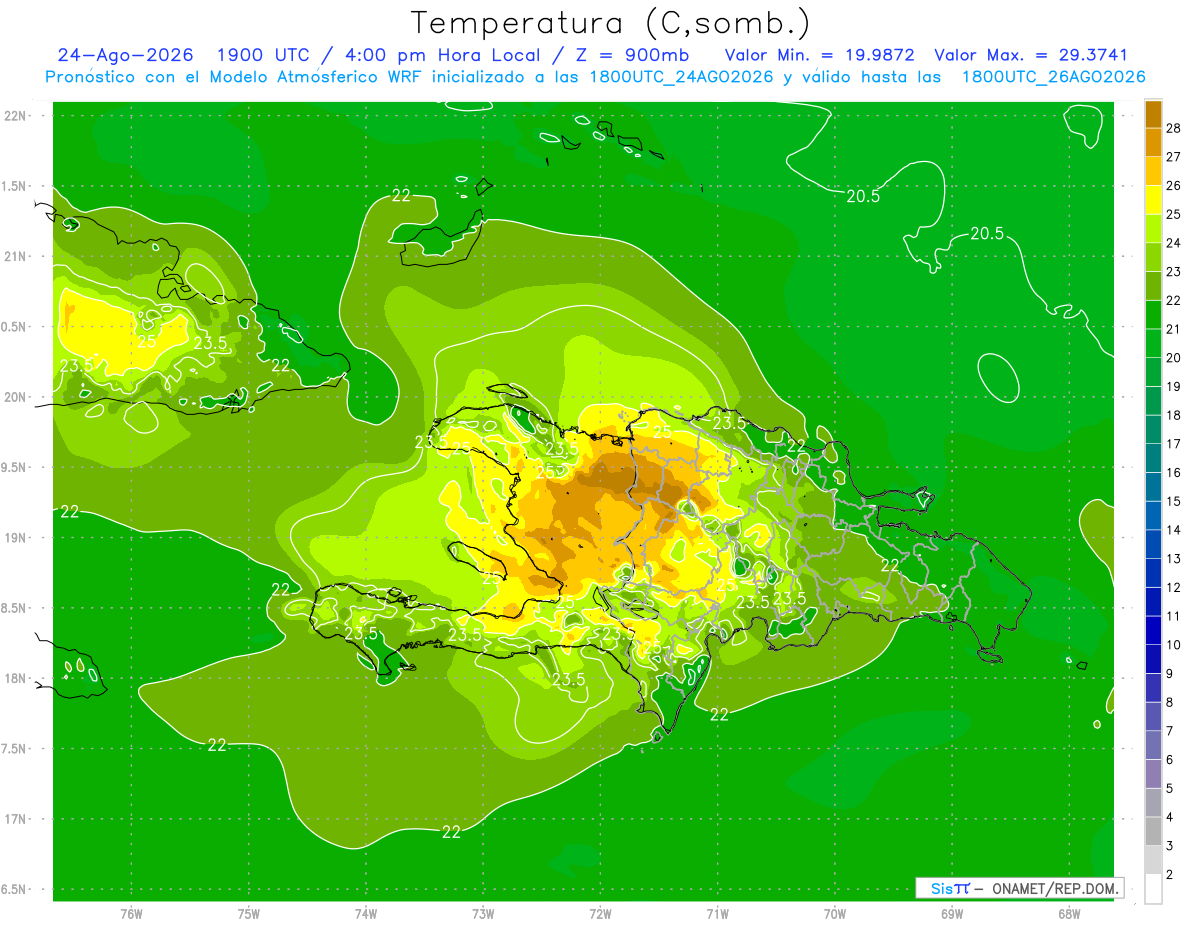Click the '7.5N' latitude axis label
Viewport: 1200px width, 927px height.
pos(15,750)
